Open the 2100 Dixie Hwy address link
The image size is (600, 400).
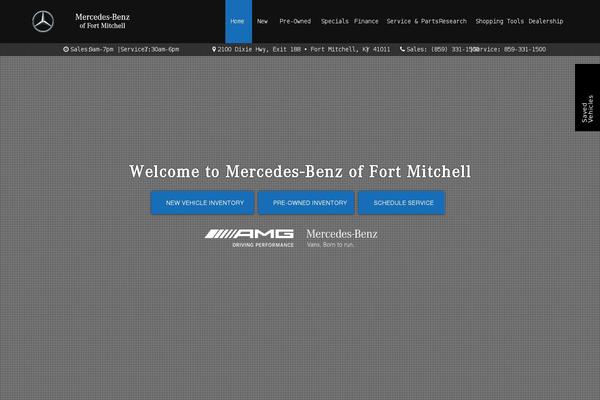click(x=304, y=49)
